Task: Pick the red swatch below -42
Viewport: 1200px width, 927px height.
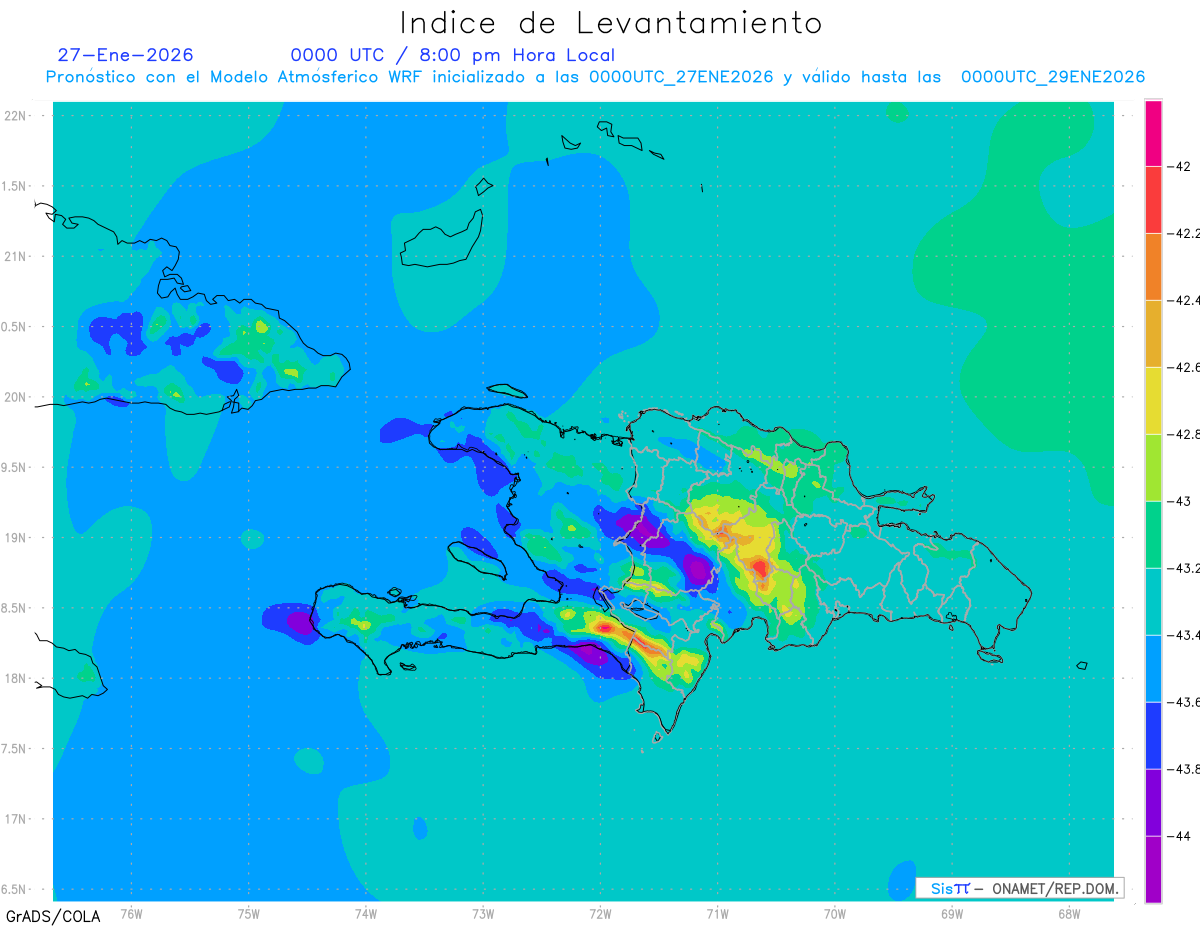Action: pos(1153,200)
